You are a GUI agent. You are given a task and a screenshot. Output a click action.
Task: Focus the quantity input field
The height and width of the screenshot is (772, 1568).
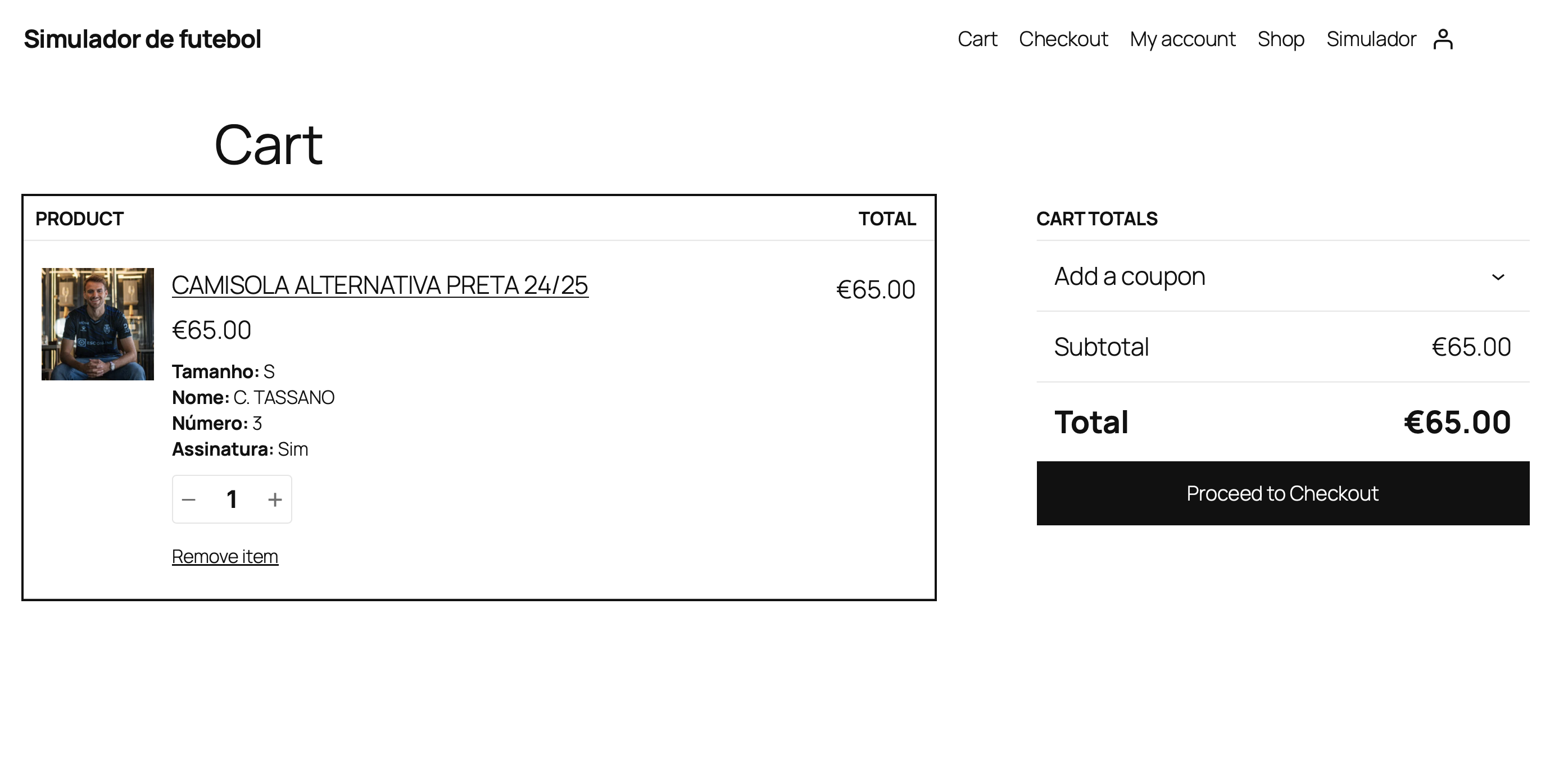click(232, 499)
